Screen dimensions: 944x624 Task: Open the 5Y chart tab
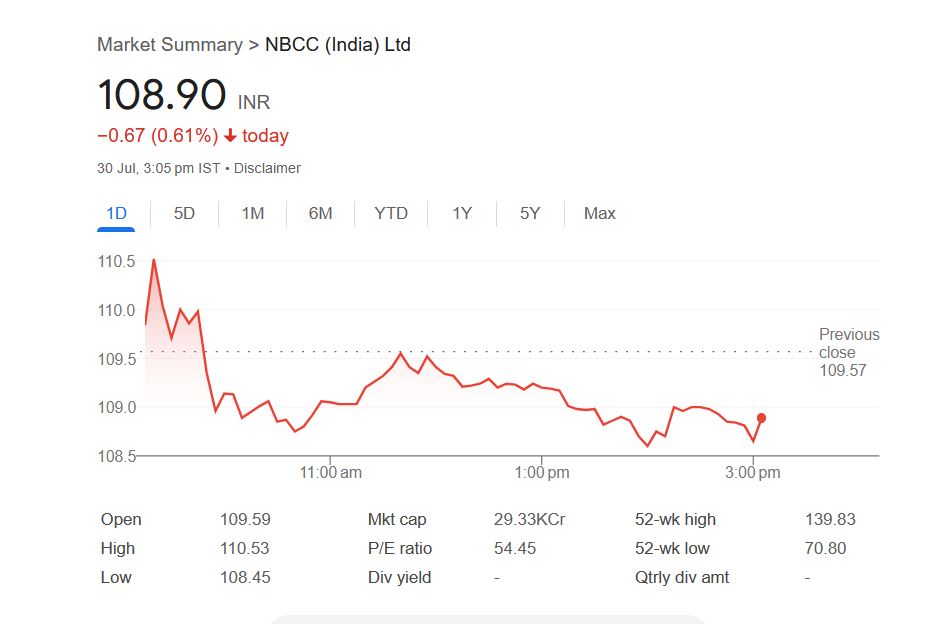coord(530,213)
